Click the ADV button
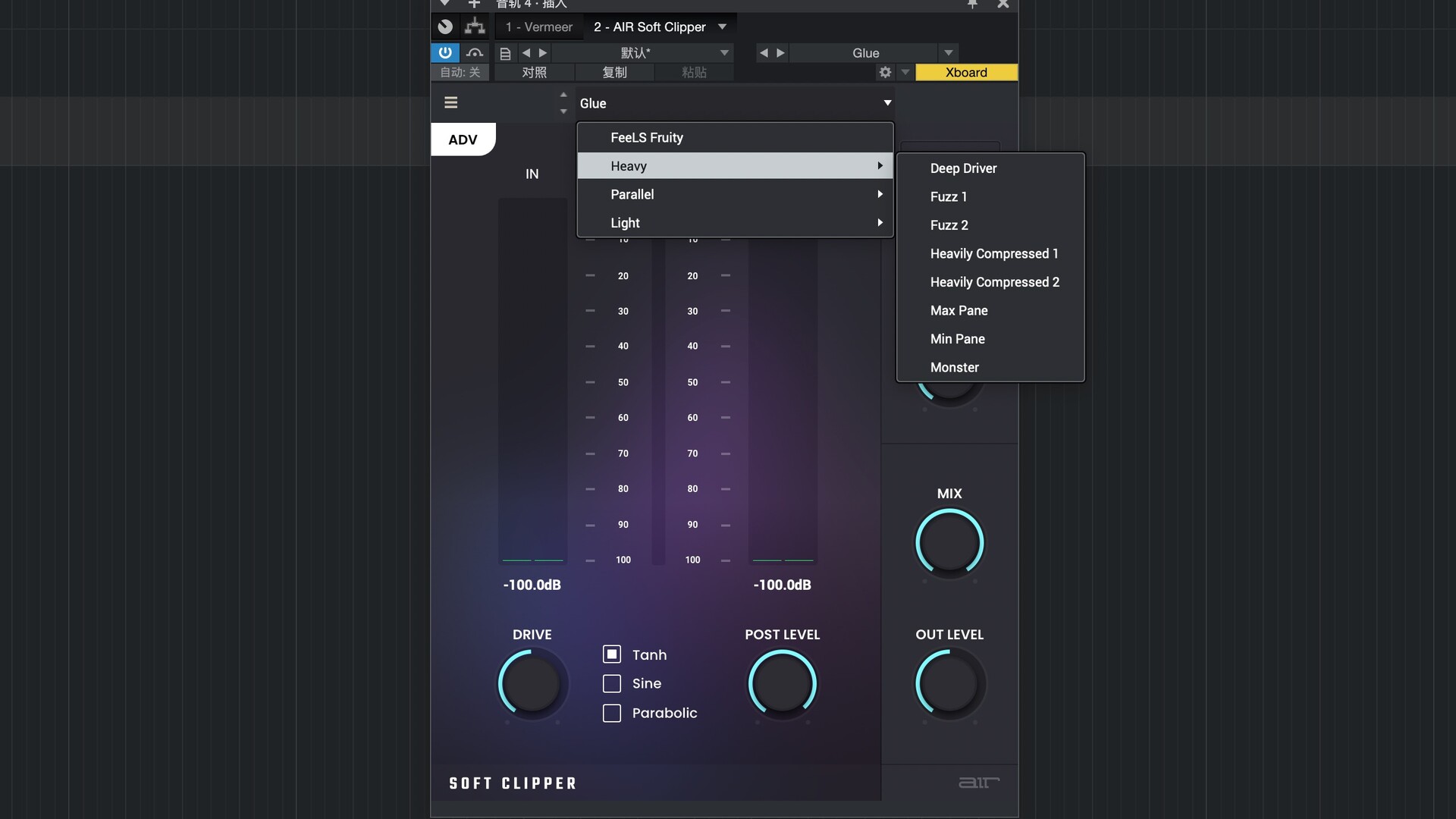Screen dimensions: 1456x819 (x=463, y=140)
